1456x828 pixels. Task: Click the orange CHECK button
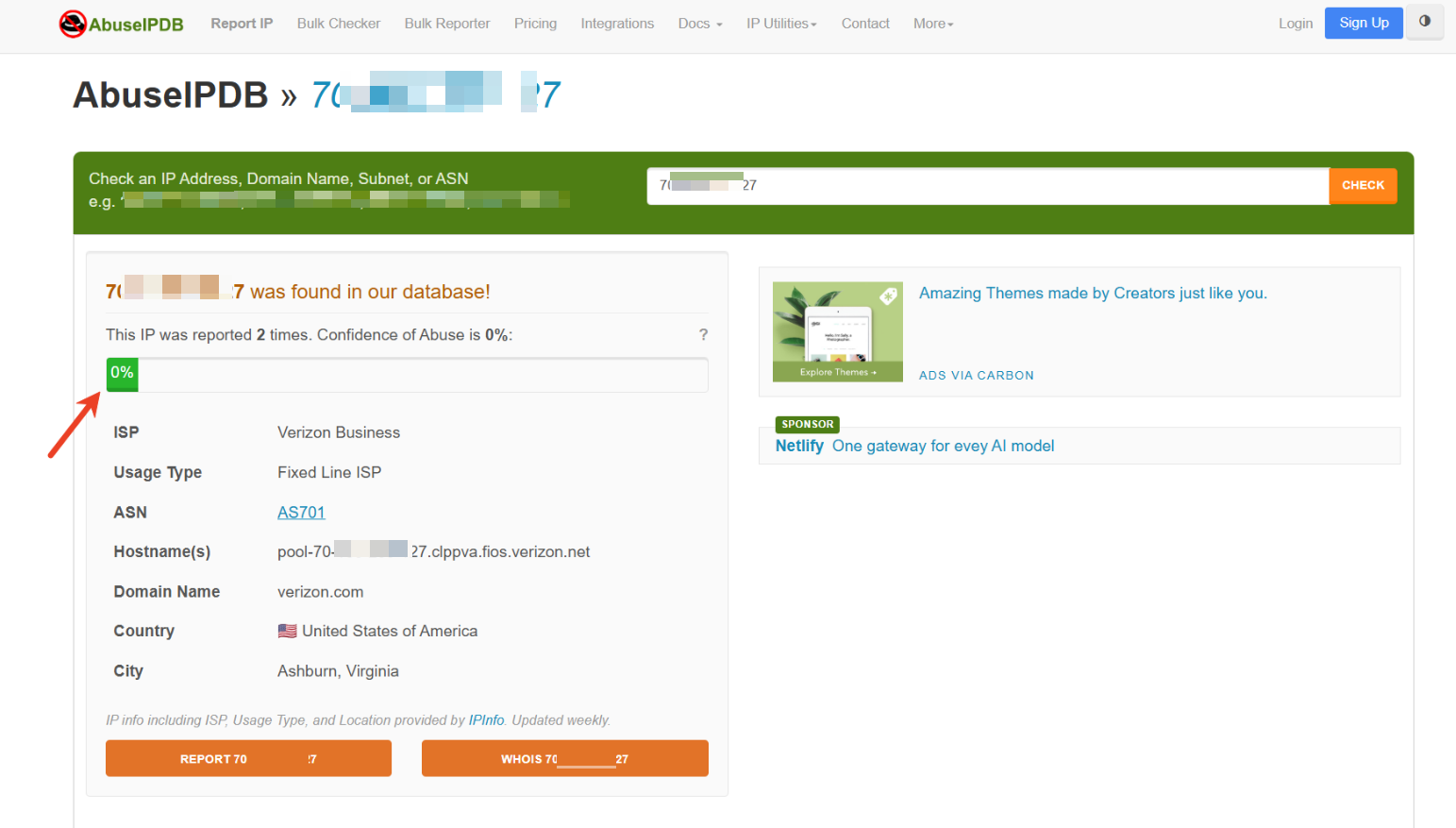click(x=1363, y=186)
